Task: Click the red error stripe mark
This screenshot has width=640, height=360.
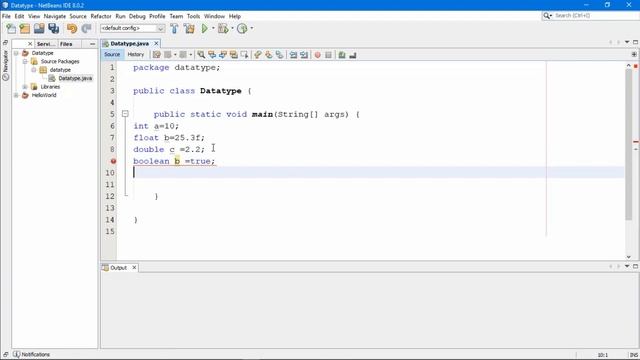Action: coord(636,142)
